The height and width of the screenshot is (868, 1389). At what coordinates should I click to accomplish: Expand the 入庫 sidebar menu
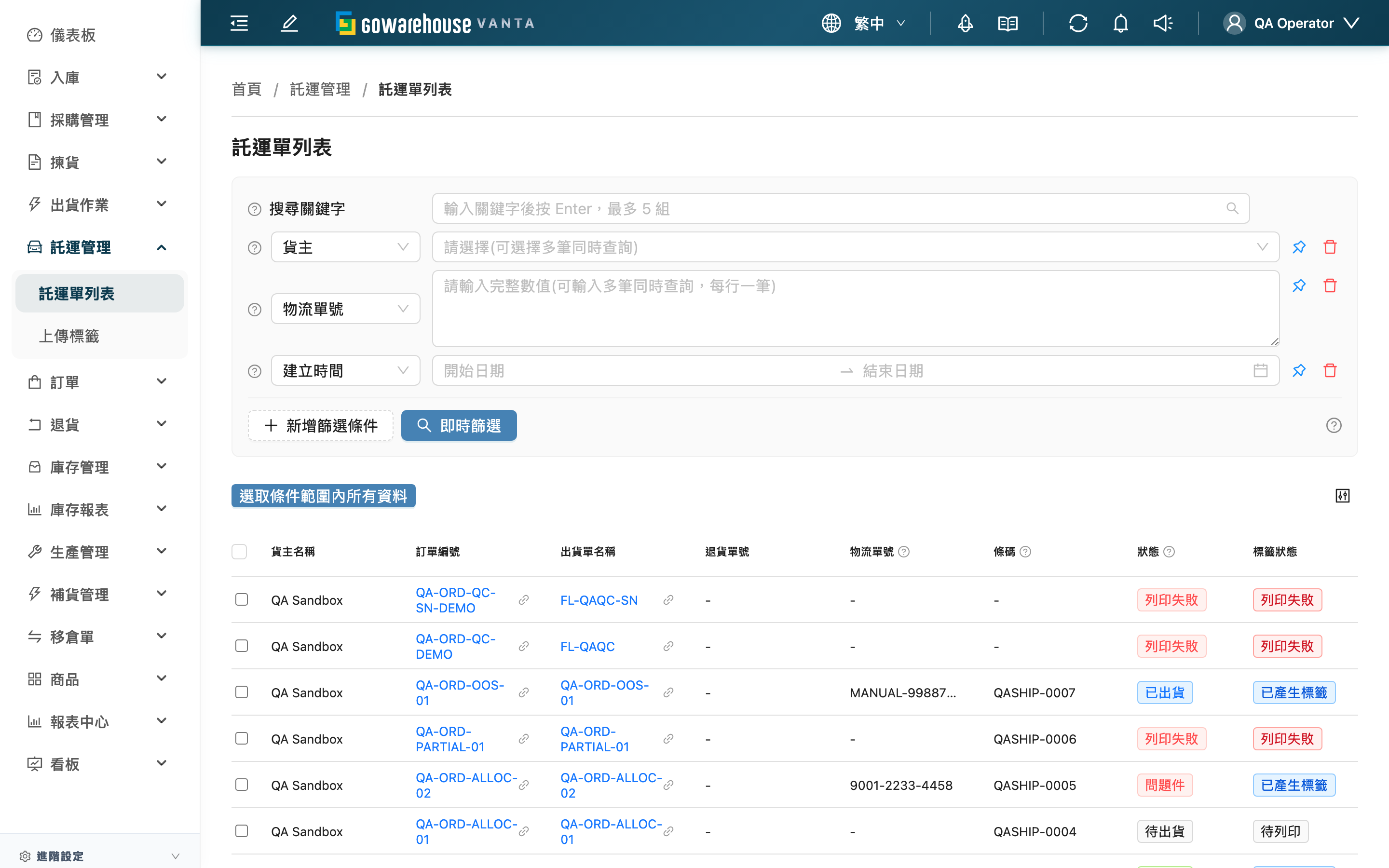pos(100,77)
